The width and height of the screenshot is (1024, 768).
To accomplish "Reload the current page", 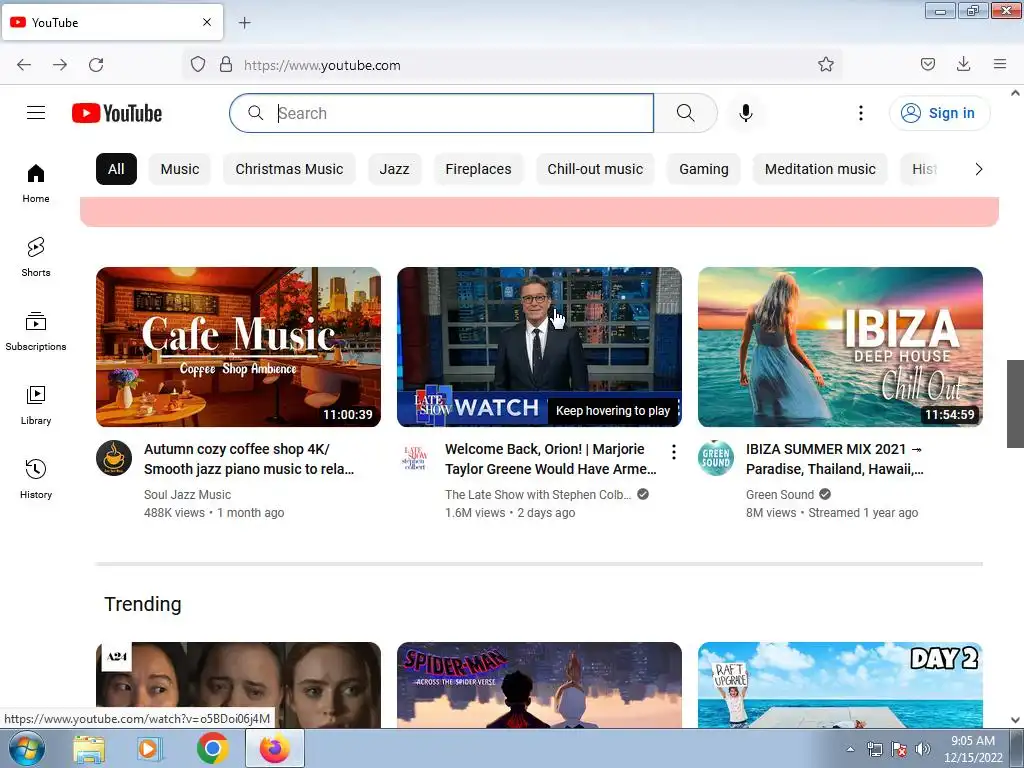I will click(x=96, y=65).
